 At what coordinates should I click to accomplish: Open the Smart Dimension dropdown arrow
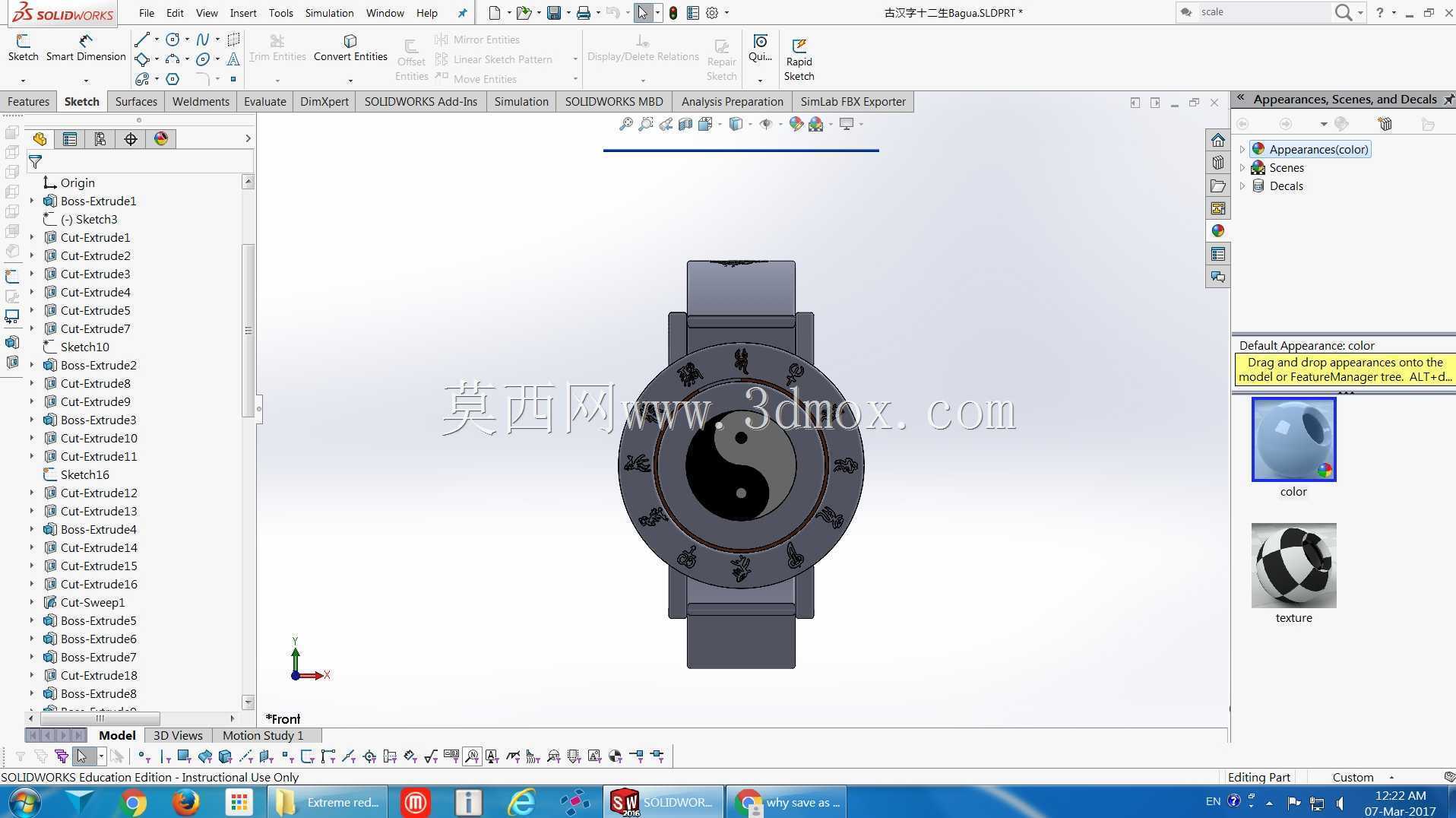pos(86,80)
